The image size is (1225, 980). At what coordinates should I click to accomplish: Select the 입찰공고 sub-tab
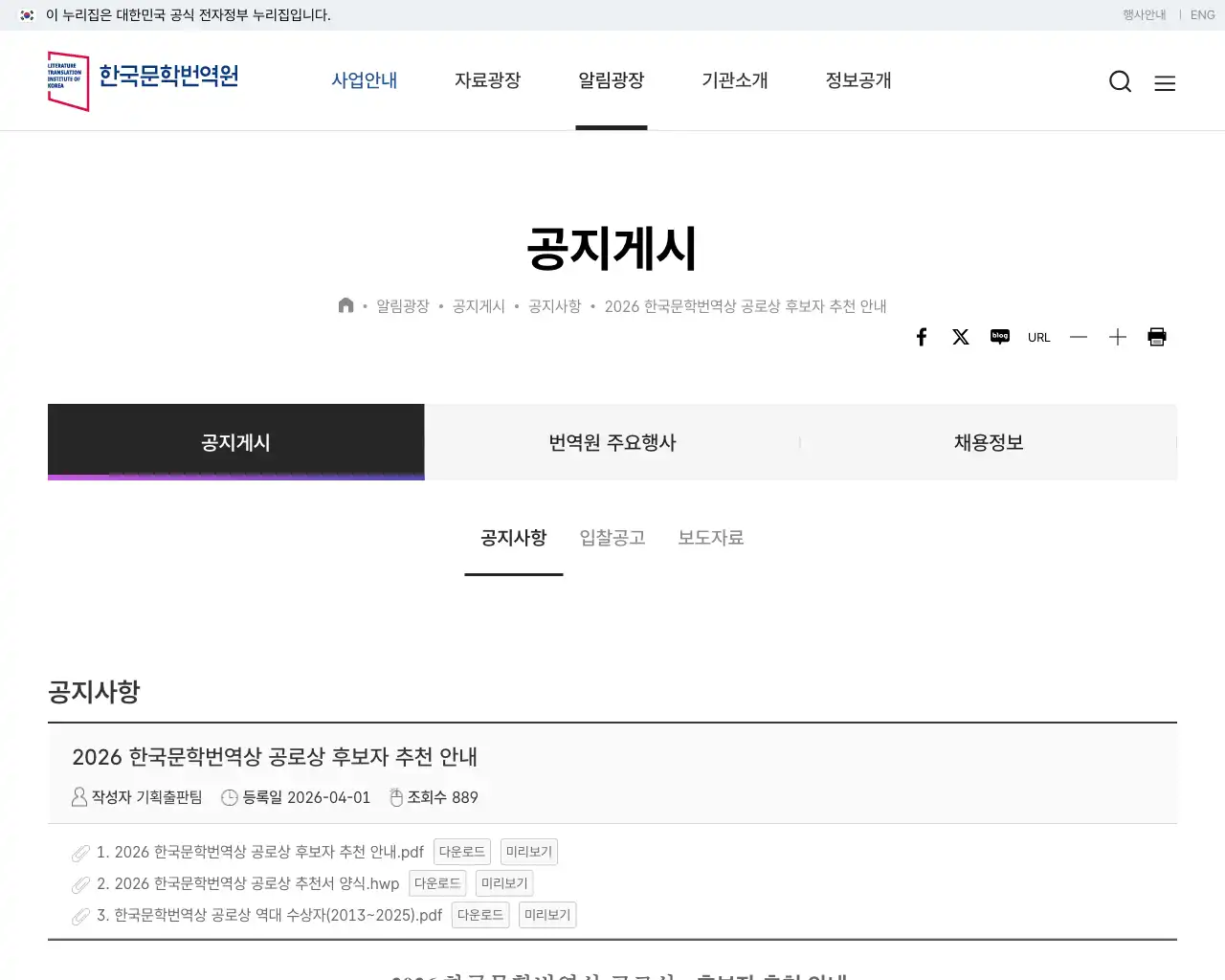coord(612,538)
